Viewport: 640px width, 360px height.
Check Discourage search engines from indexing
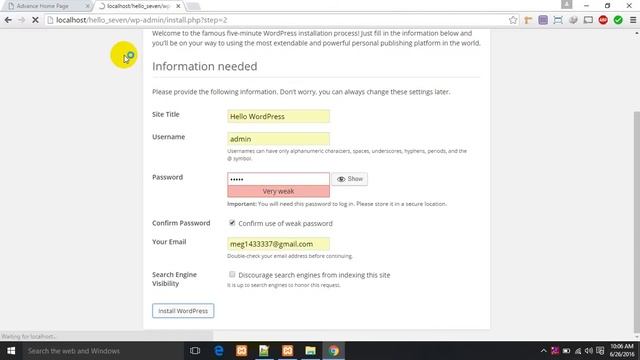[232, 274]
